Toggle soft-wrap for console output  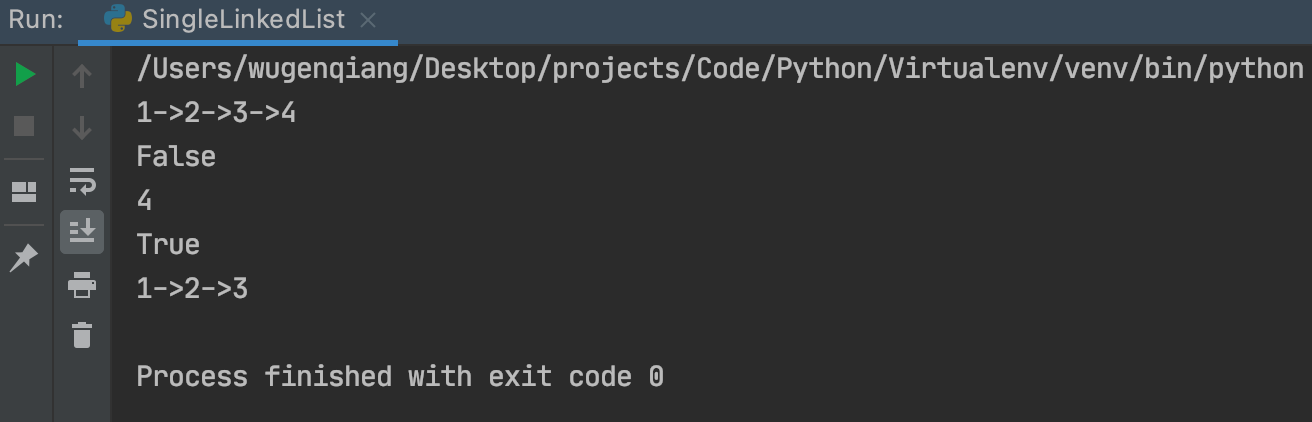(82, 180)
